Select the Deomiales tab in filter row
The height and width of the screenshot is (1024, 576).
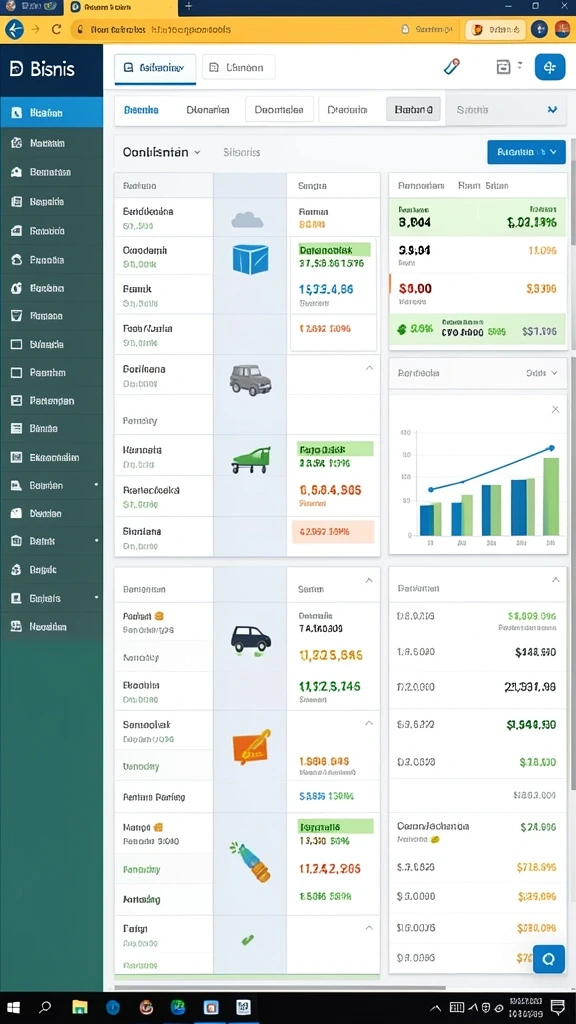click(x=280, y=110)
